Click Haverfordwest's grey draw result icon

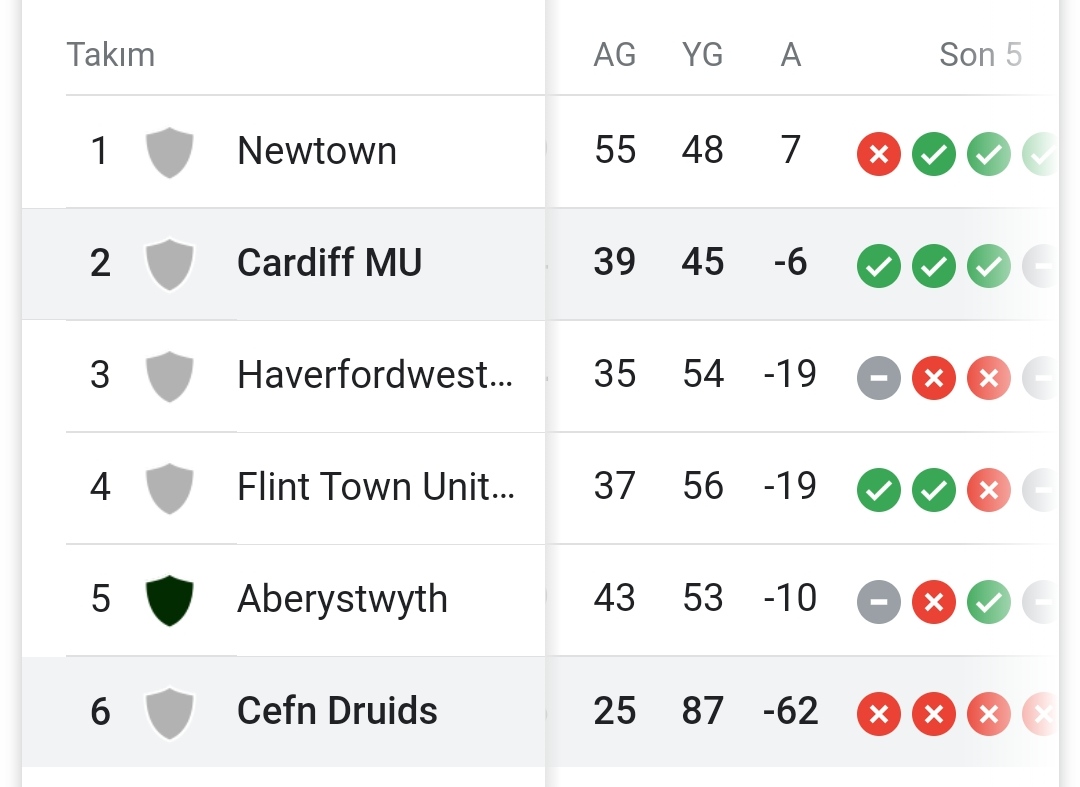(x=879, y=377)
